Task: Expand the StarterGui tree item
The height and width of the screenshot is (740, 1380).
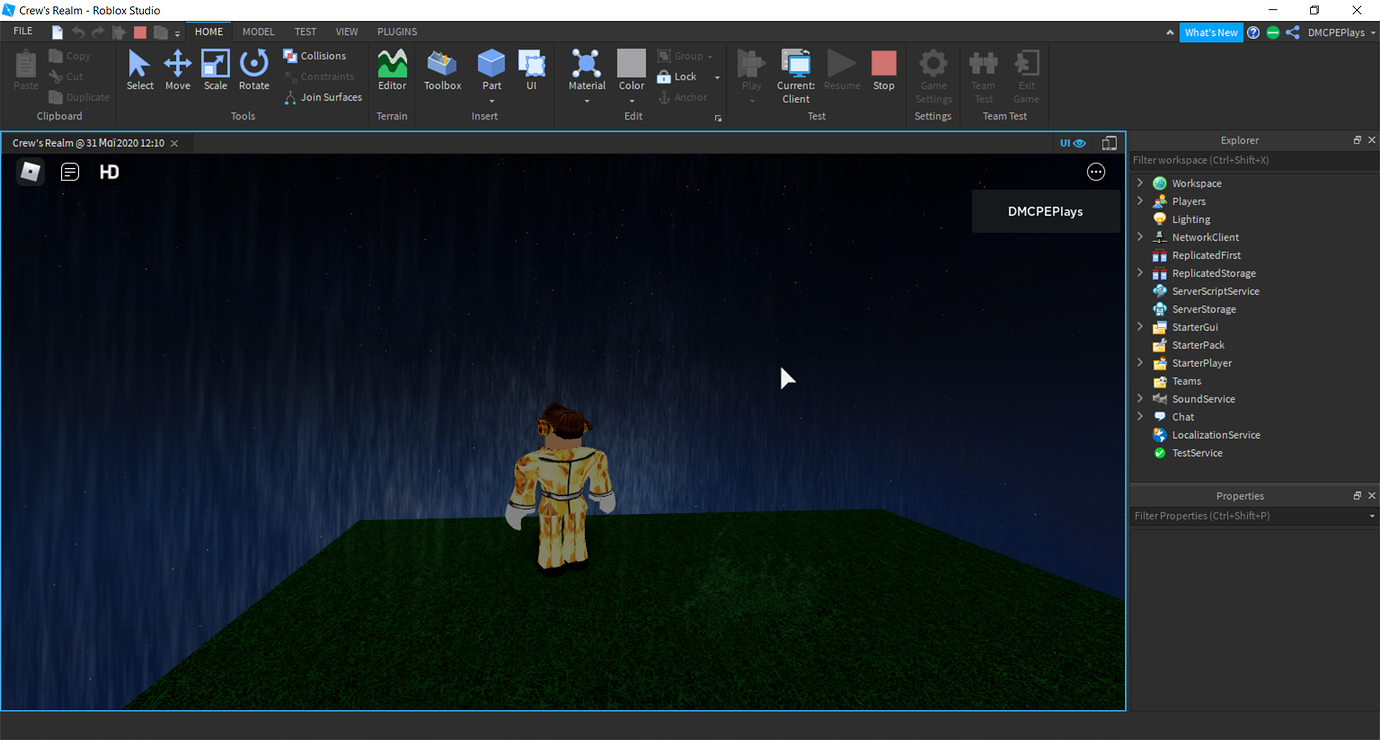Action: pyautogui.click(x=1140, y=327)
